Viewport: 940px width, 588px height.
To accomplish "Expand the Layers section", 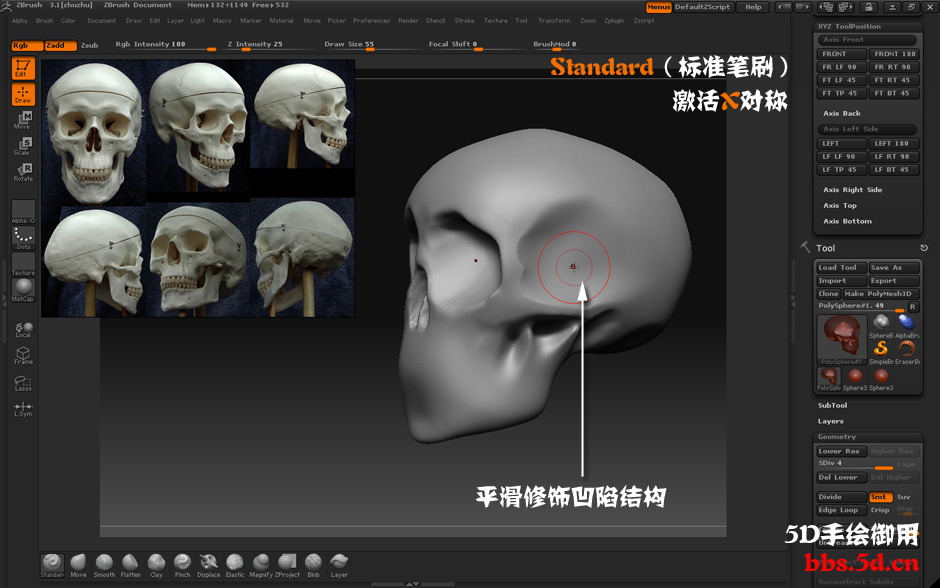I will pyautogui.click(x=831, y=421).
